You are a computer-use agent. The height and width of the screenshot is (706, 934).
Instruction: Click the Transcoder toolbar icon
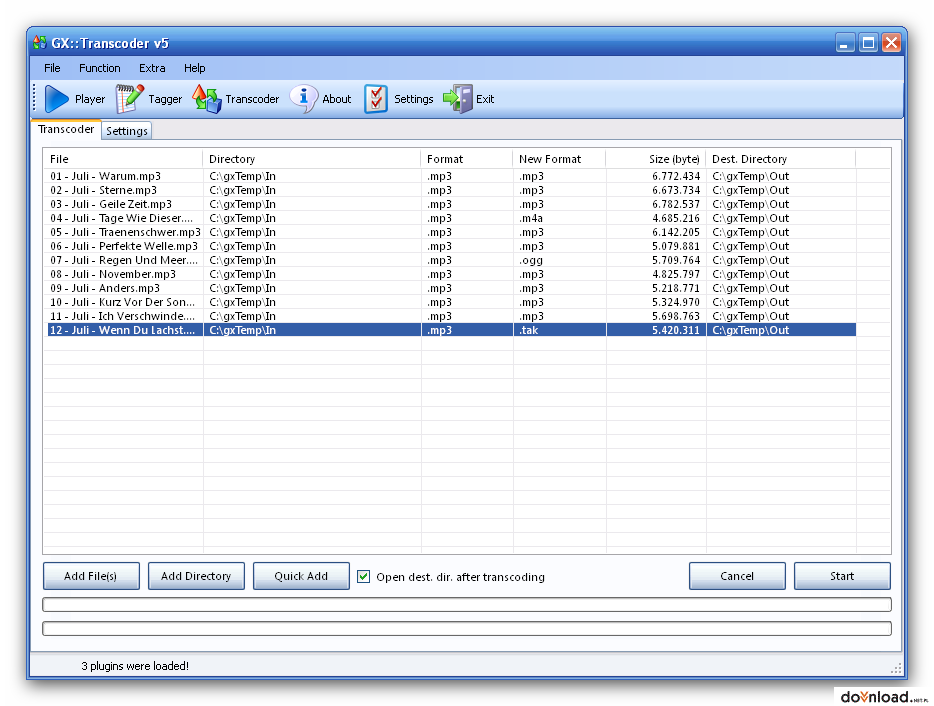(x=207, y=99)
